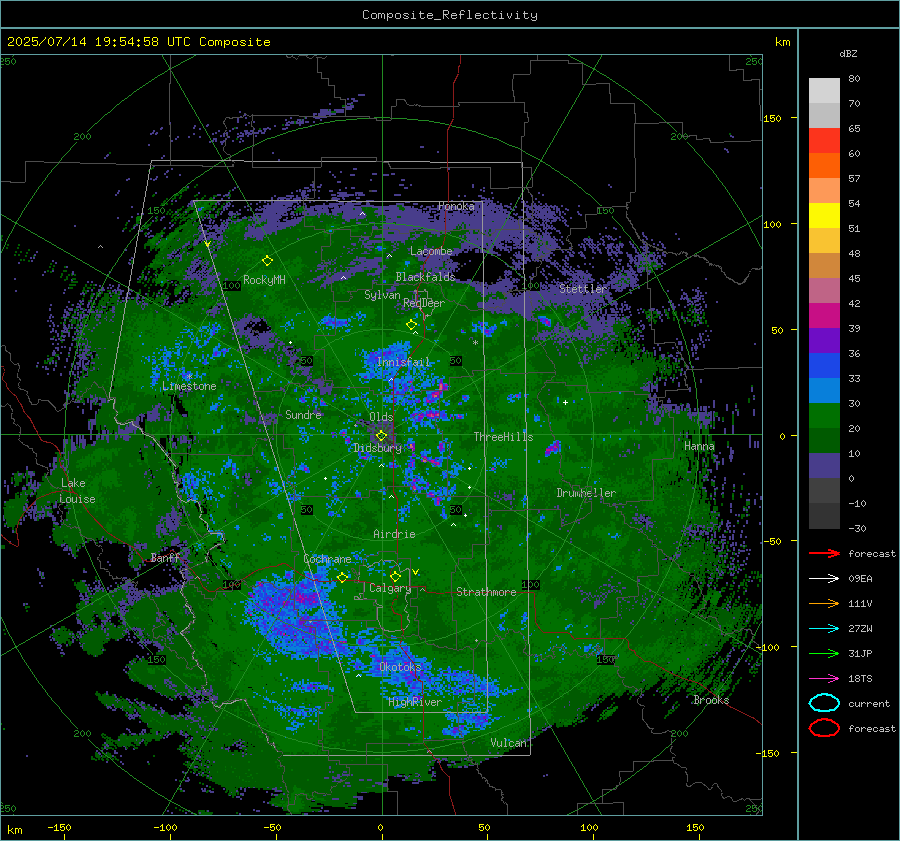Click the Composite_Reflectivity title
Screen dimensions: 900x841
coord(450,15)
